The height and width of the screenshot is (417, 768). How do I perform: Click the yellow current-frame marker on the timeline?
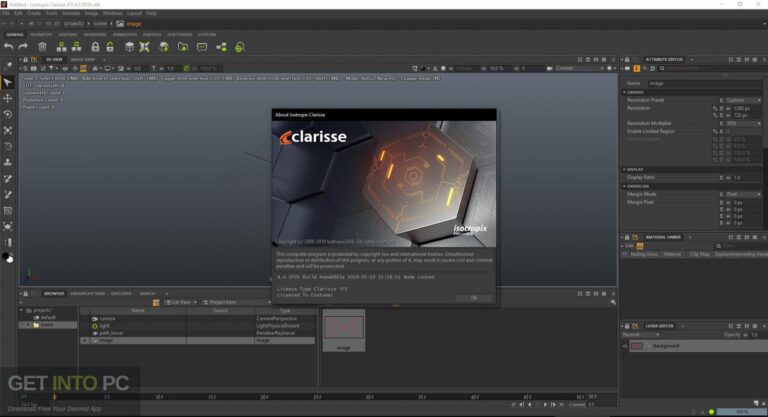[54, 396]
